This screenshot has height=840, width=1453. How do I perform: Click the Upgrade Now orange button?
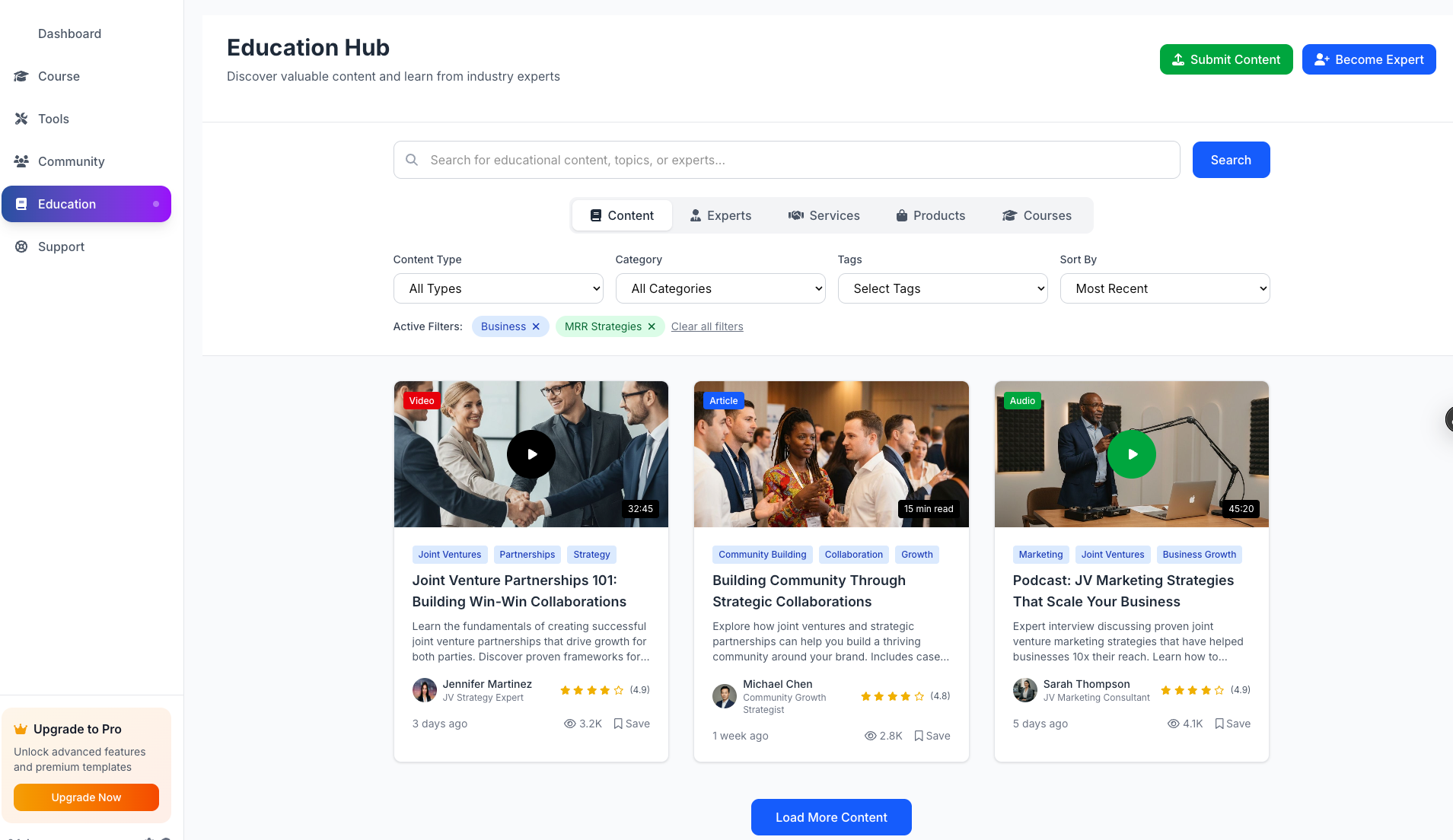coord(86,797)
